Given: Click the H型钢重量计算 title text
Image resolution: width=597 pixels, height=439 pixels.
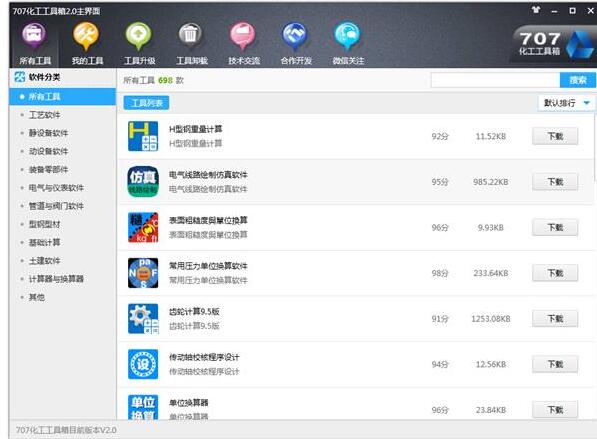Looking at the screenshot, I should (196, 129).
